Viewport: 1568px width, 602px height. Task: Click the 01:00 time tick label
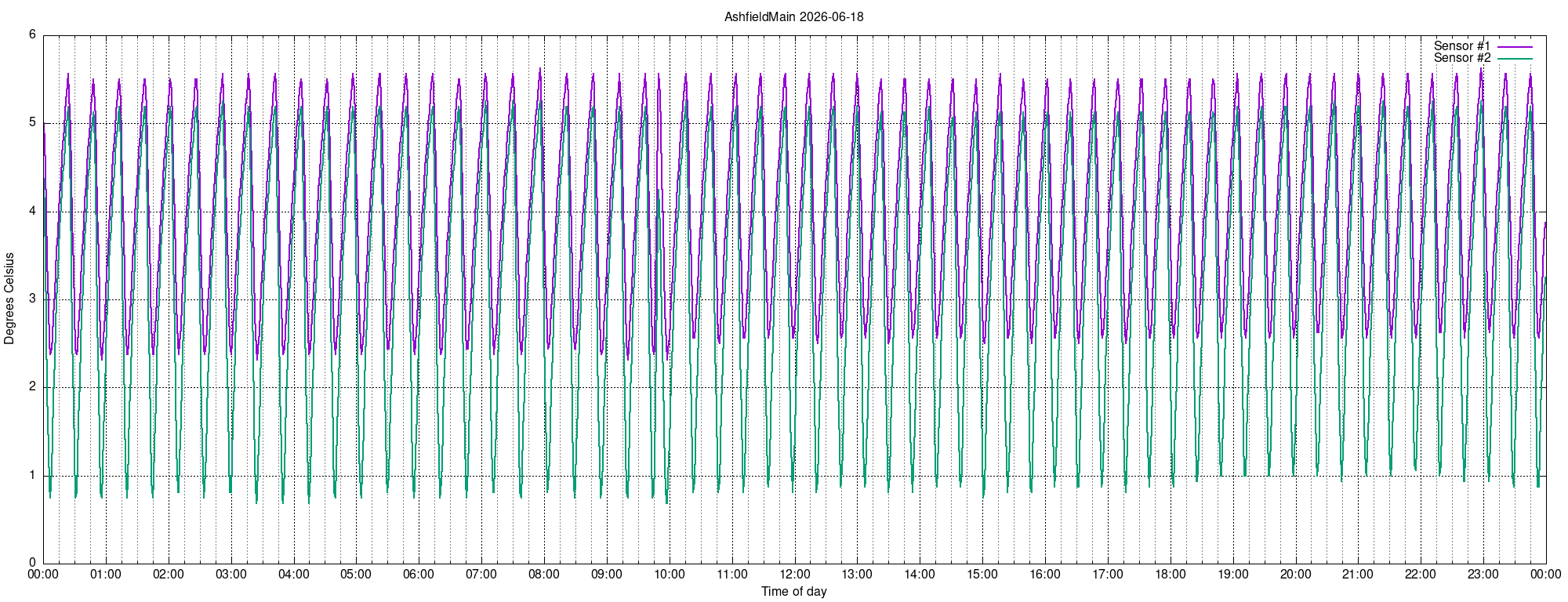106,575
